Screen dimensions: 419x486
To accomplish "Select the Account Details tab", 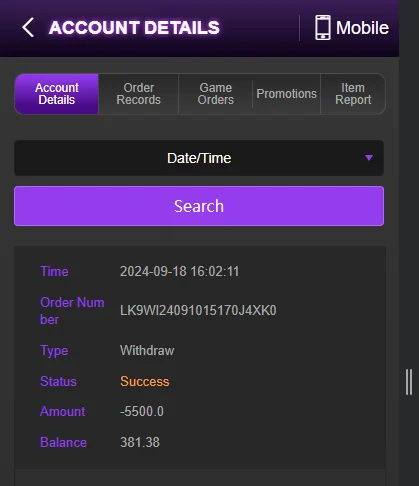I will (57, 94).
